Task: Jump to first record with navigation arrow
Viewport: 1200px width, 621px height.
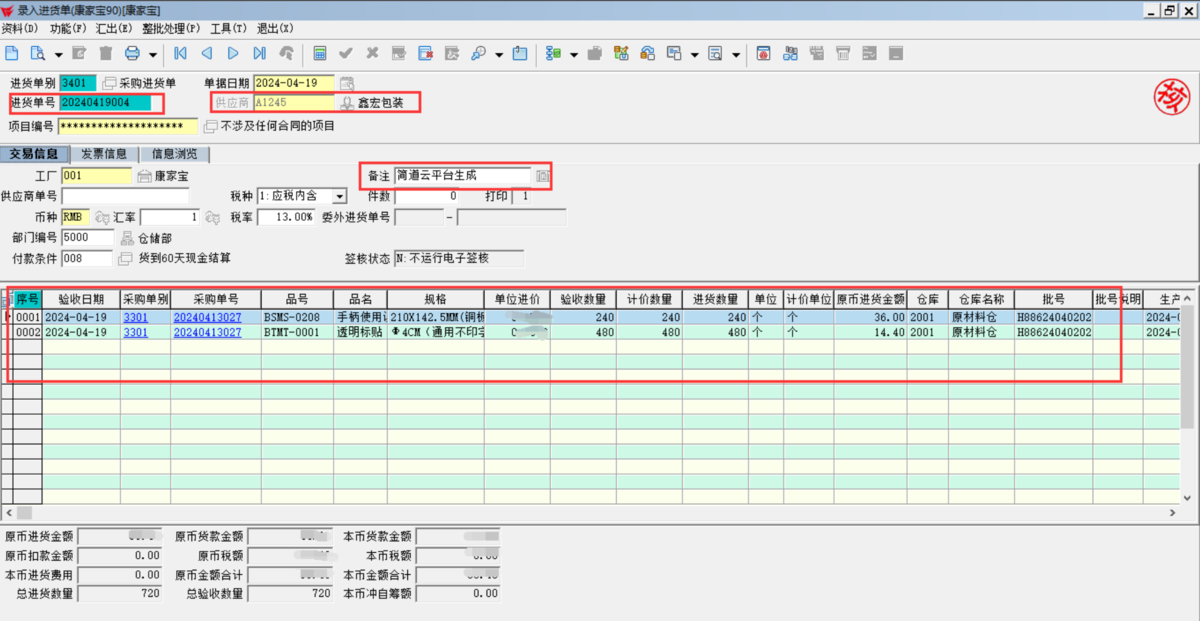Action: tap(180, 53)
